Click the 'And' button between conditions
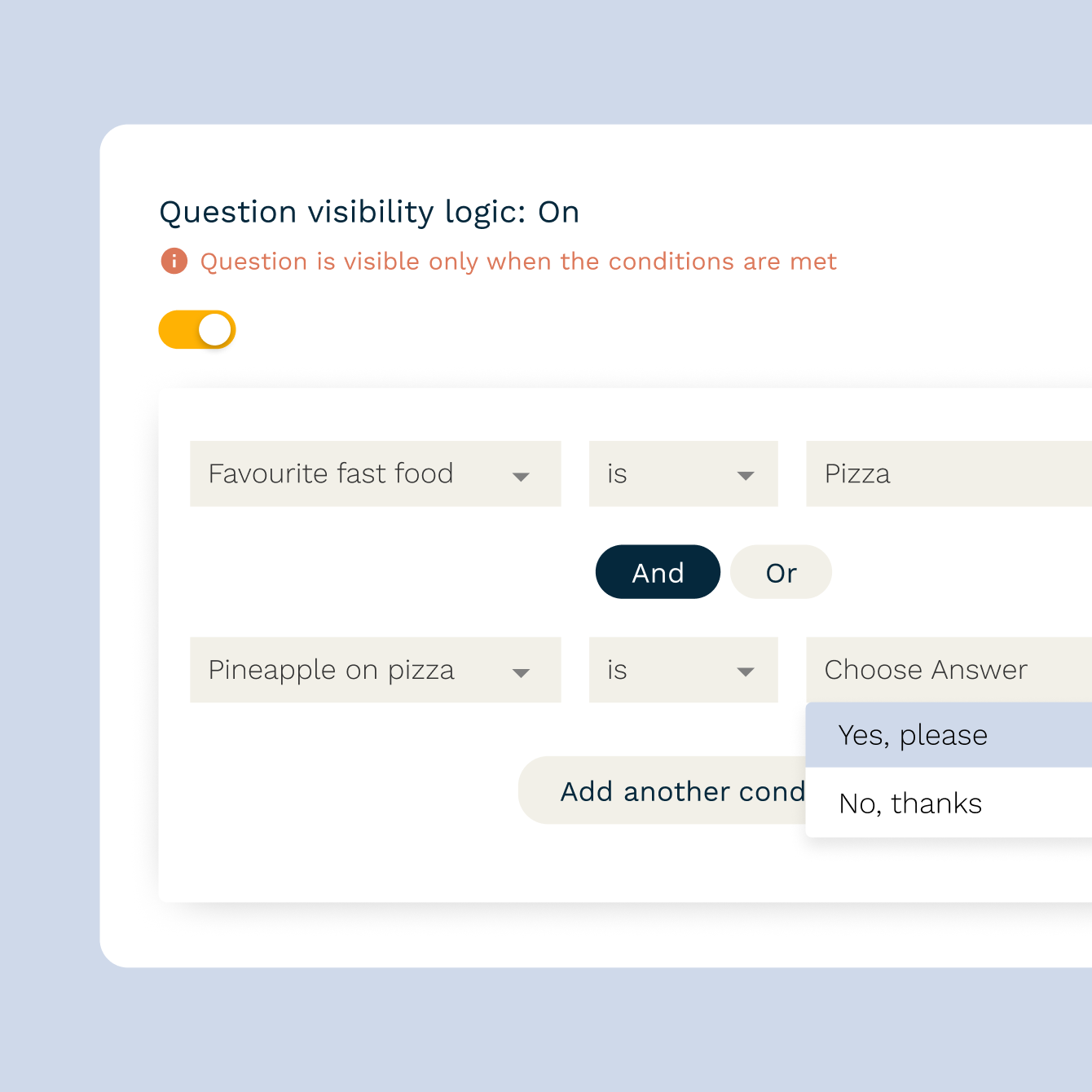The height and width of the screenshot is (1092, 1092). tap(658, 572)
